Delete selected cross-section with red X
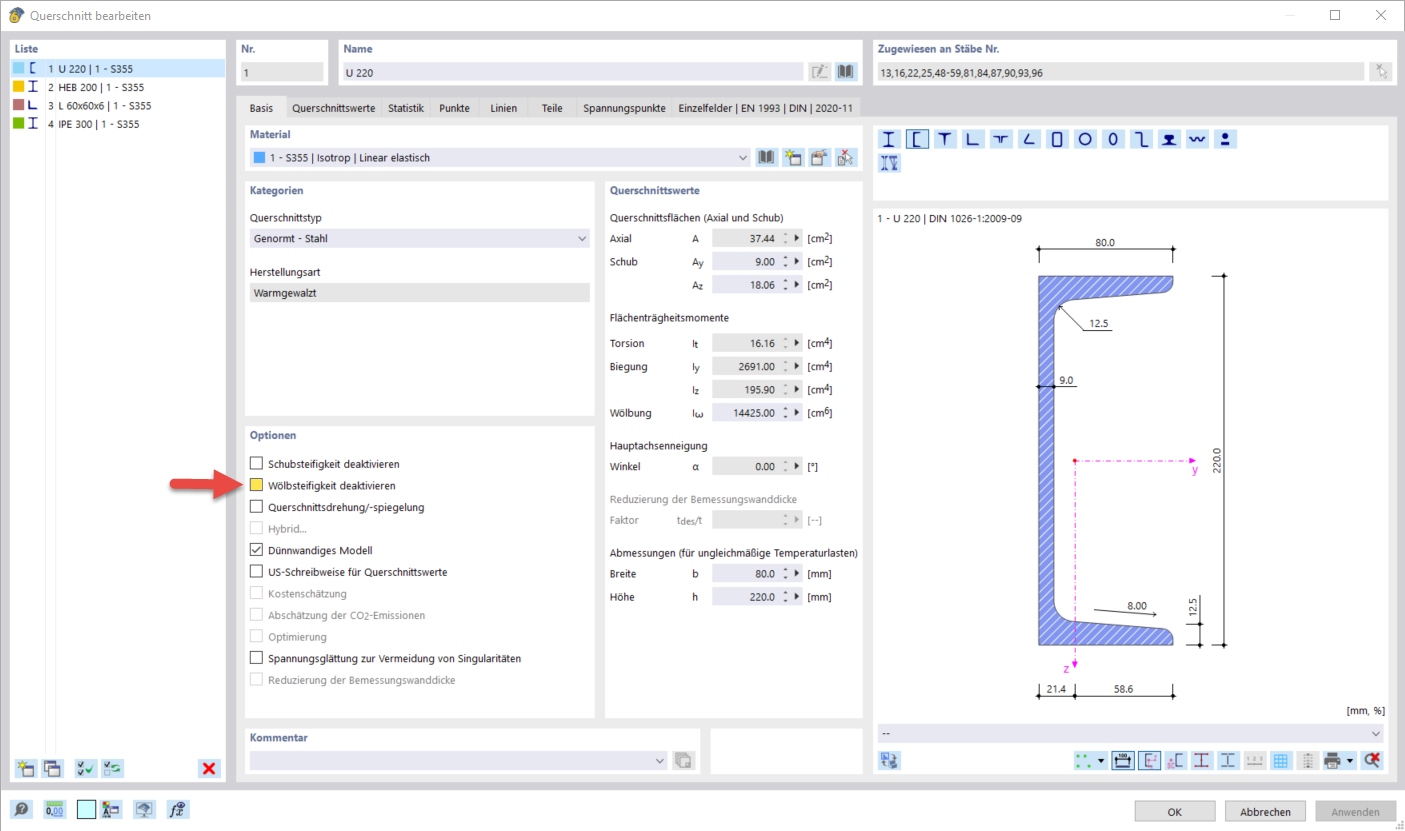Image resolution: width=1405 pixels, height=831 pixels. (x=209, y=768)
